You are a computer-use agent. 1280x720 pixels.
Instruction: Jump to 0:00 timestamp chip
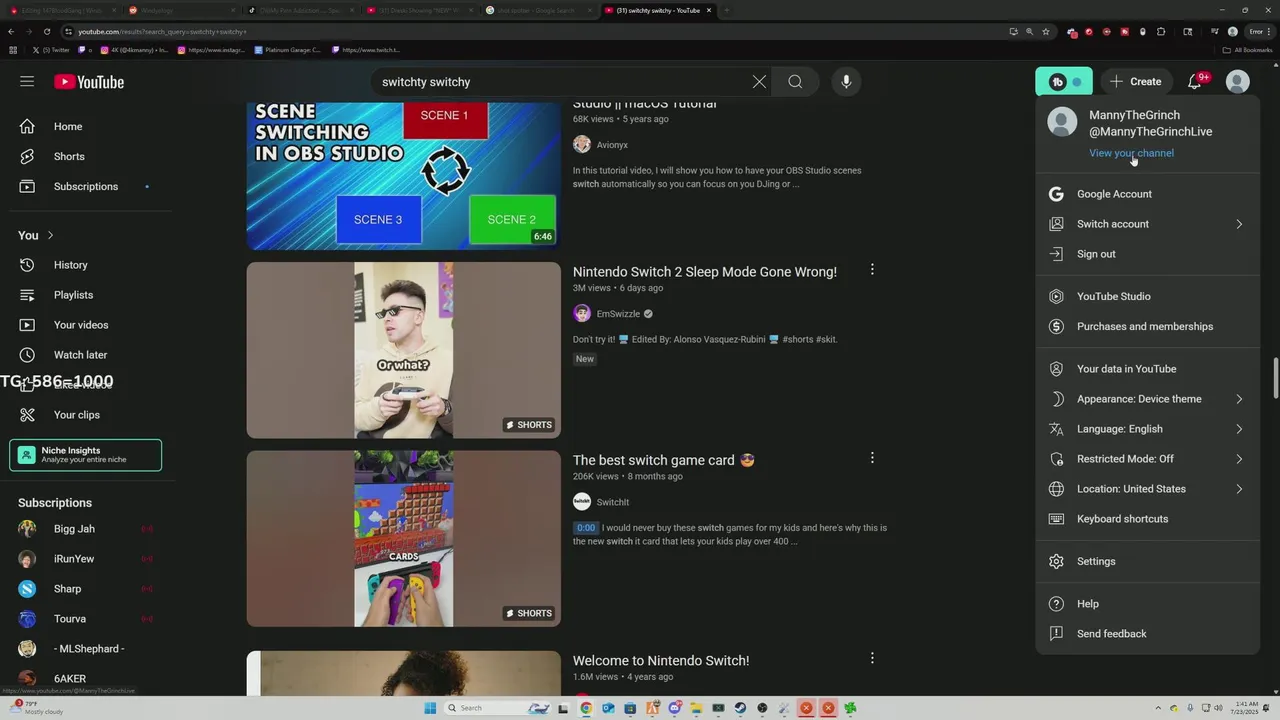click(x=586, y=528)
